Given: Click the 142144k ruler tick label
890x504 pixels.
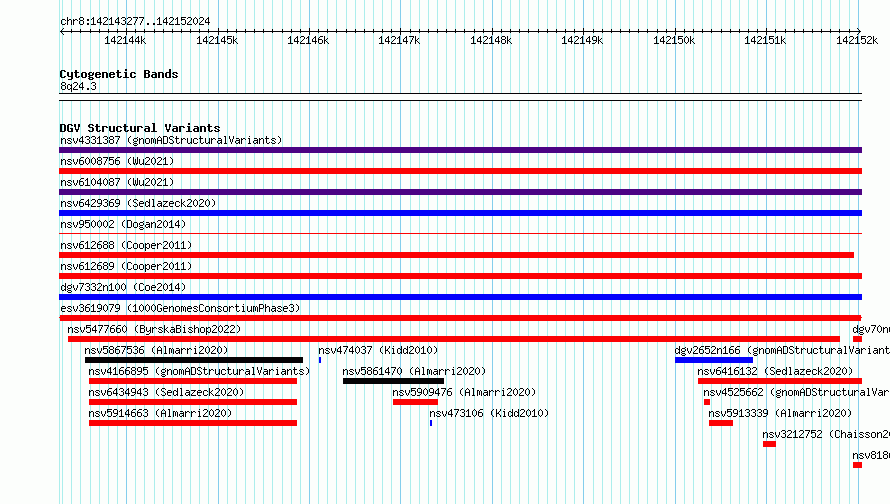Looking at the screenshot, I should (x=125, y=40).
